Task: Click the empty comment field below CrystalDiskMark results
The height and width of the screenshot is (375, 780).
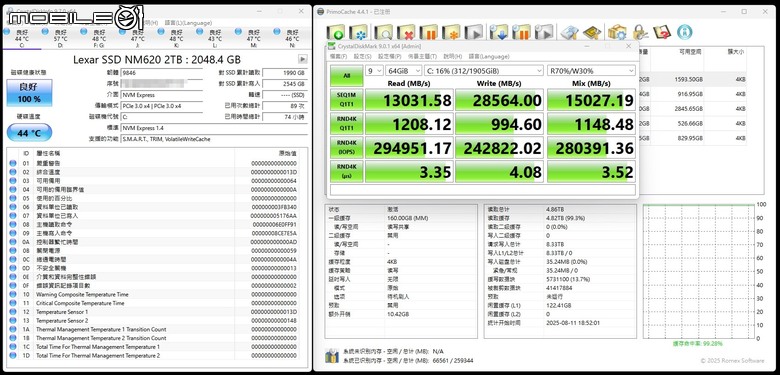Action: coord(483,190)
